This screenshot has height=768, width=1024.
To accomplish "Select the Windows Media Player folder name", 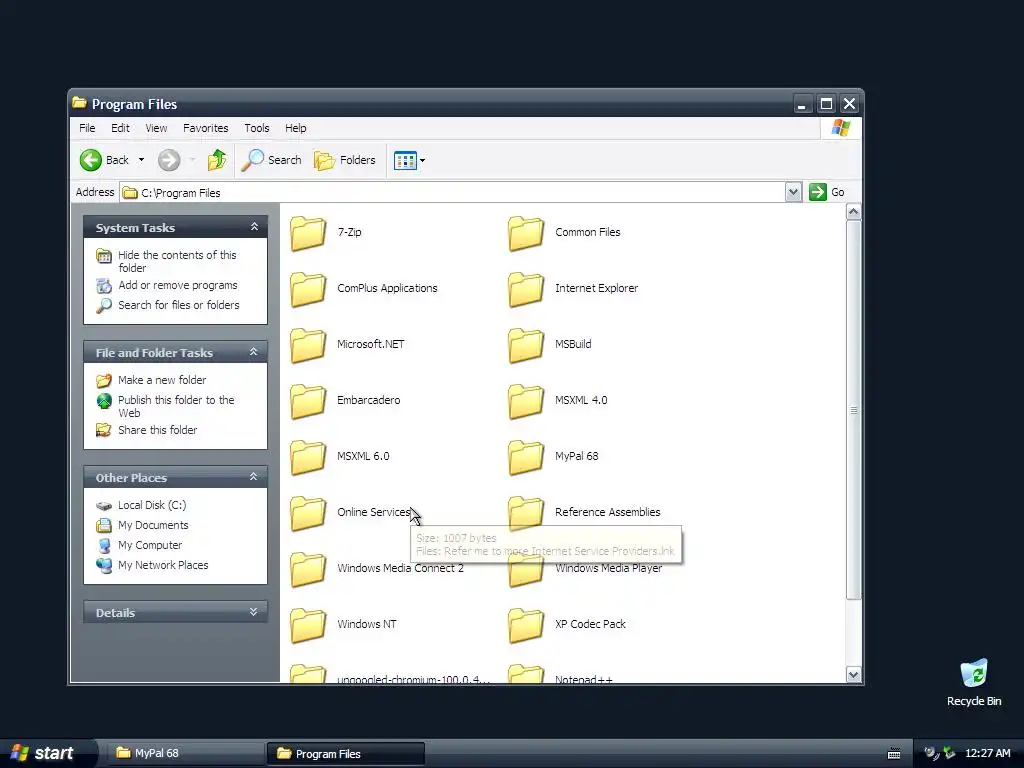I will click(x=609, y=569).
